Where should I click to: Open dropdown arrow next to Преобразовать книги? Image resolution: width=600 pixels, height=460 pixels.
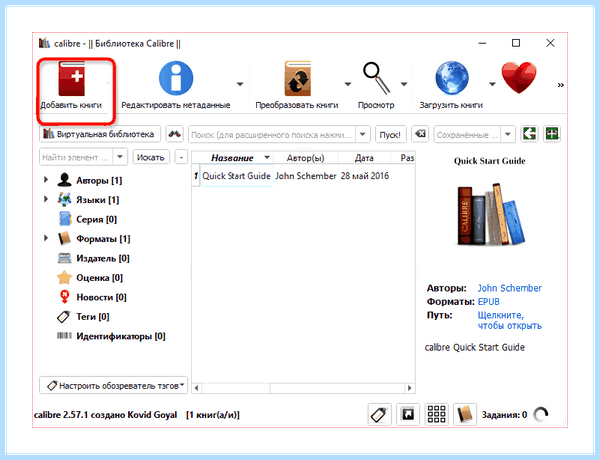347,84
